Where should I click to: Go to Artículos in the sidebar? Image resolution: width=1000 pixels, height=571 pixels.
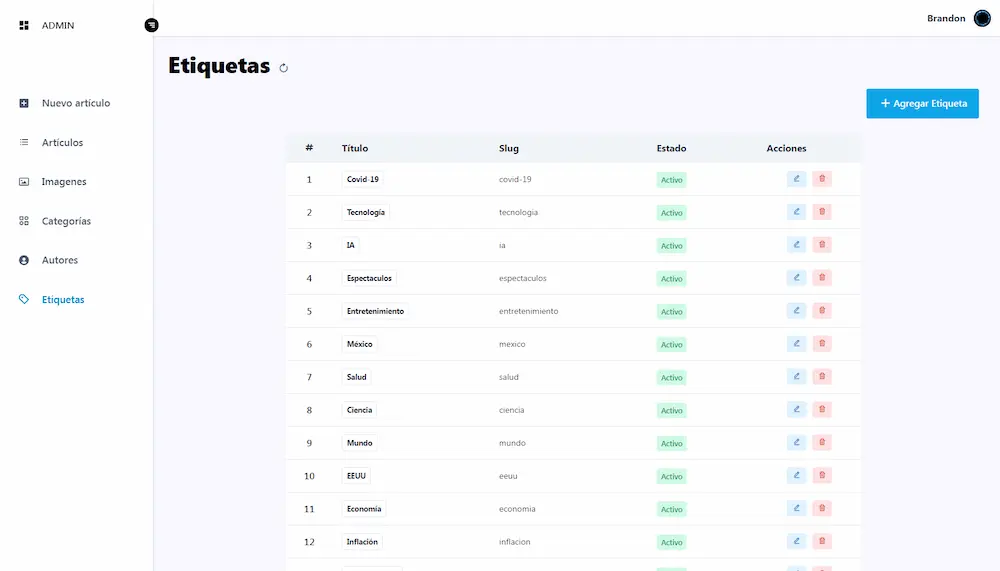(x=62, y=143)
